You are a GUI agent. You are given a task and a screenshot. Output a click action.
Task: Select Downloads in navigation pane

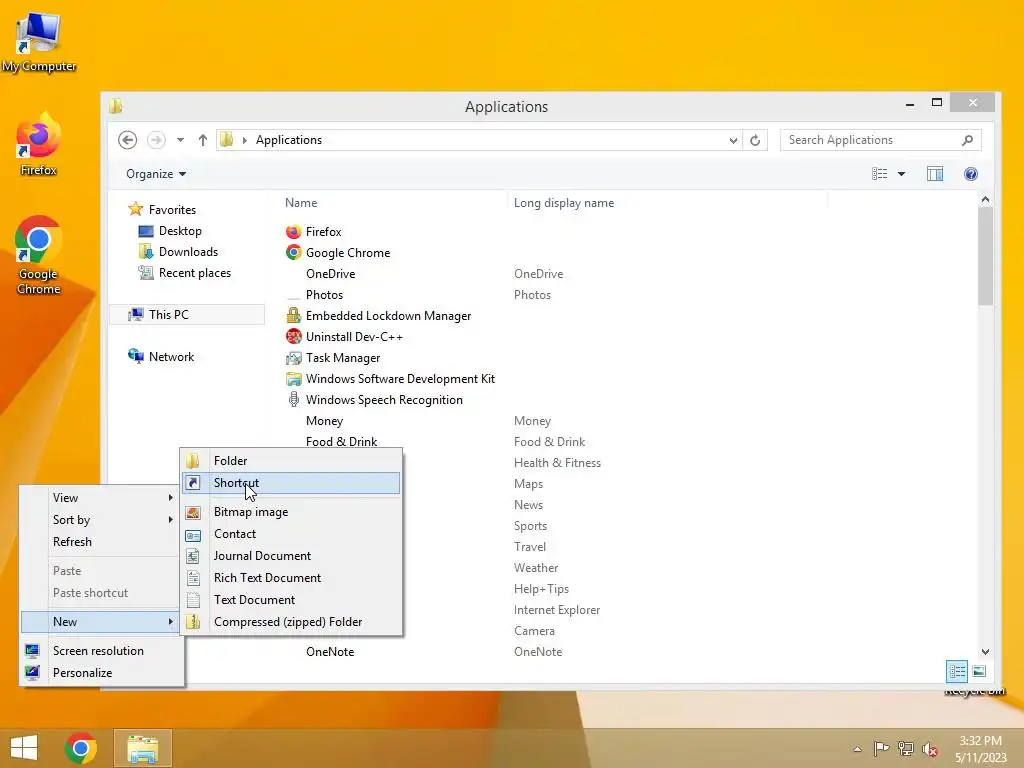click(178, 252)
